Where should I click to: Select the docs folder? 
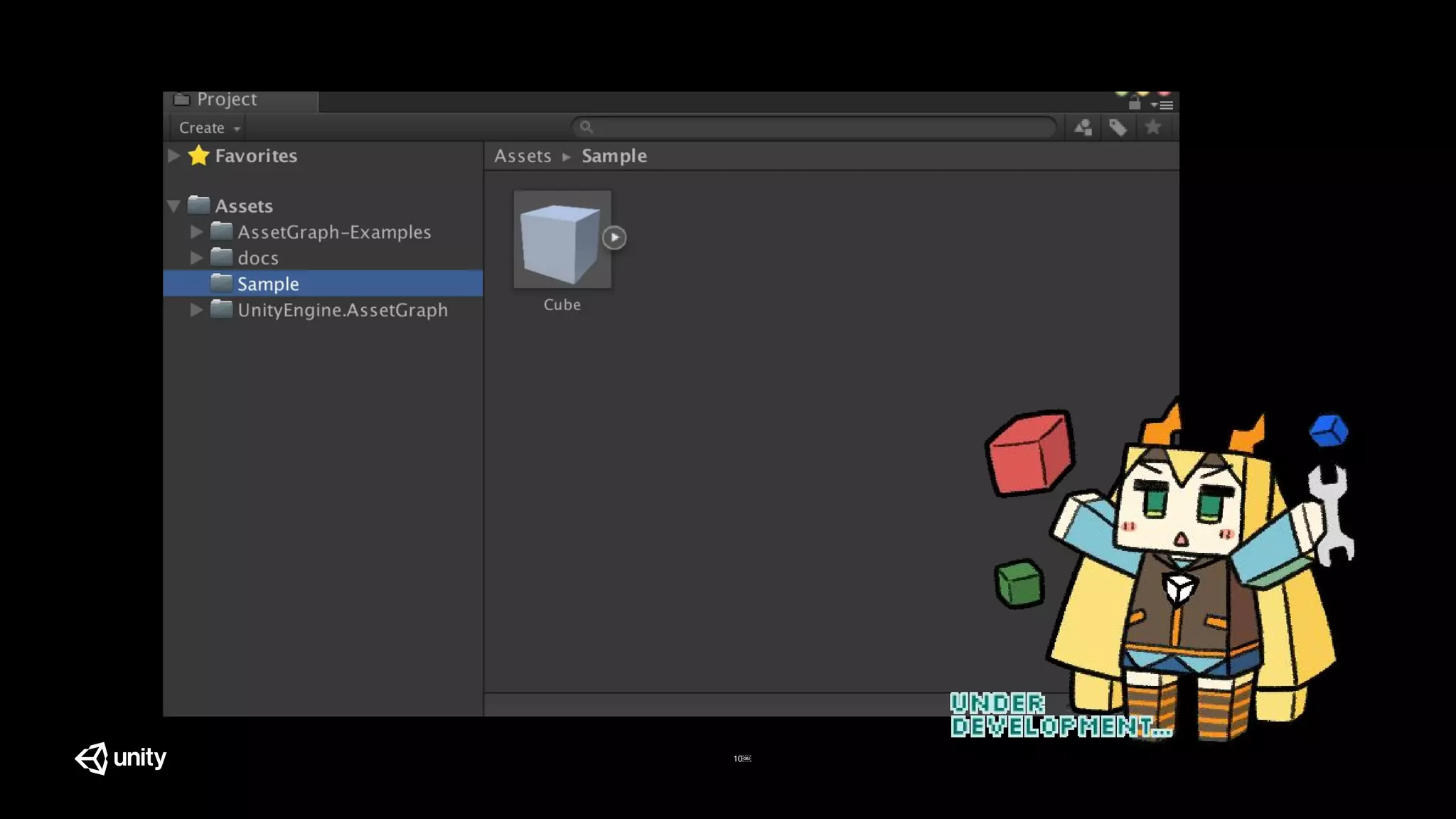pos(257,258)
